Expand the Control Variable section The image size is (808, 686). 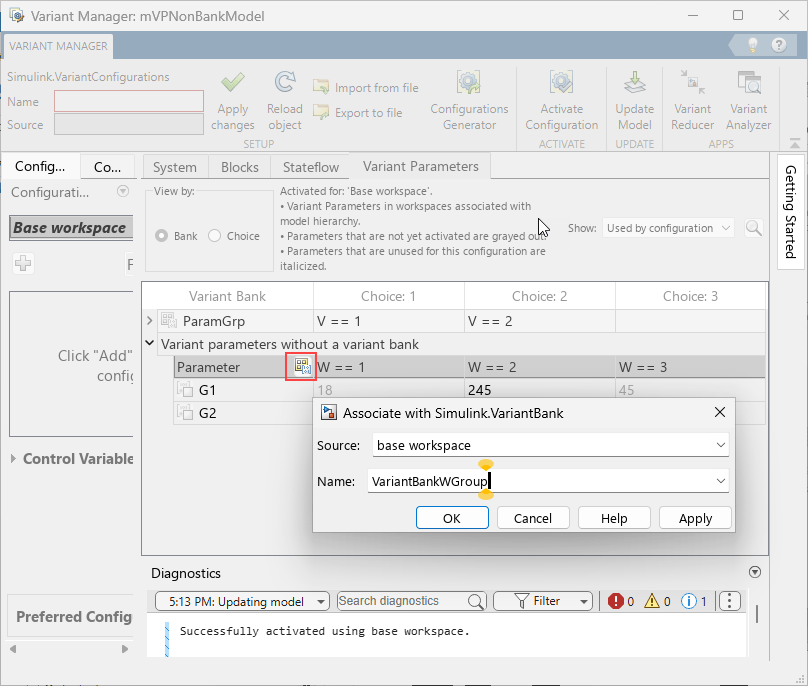tap(13, 458)
